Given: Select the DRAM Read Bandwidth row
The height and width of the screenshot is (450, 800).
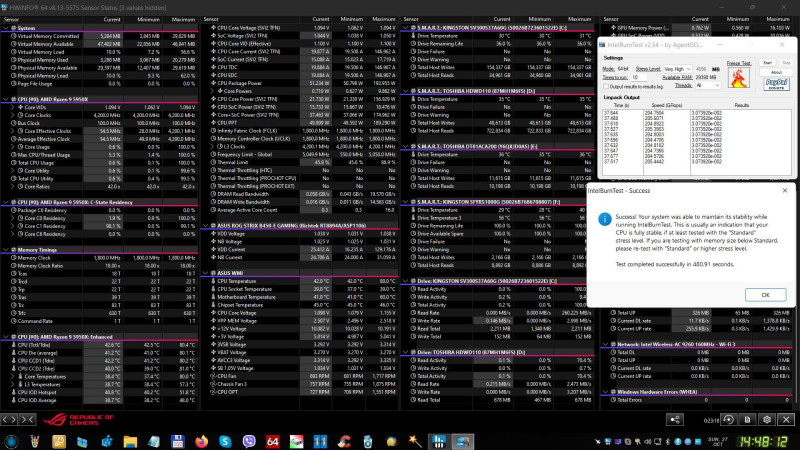Looking at the screenshot, I should 299,194.
